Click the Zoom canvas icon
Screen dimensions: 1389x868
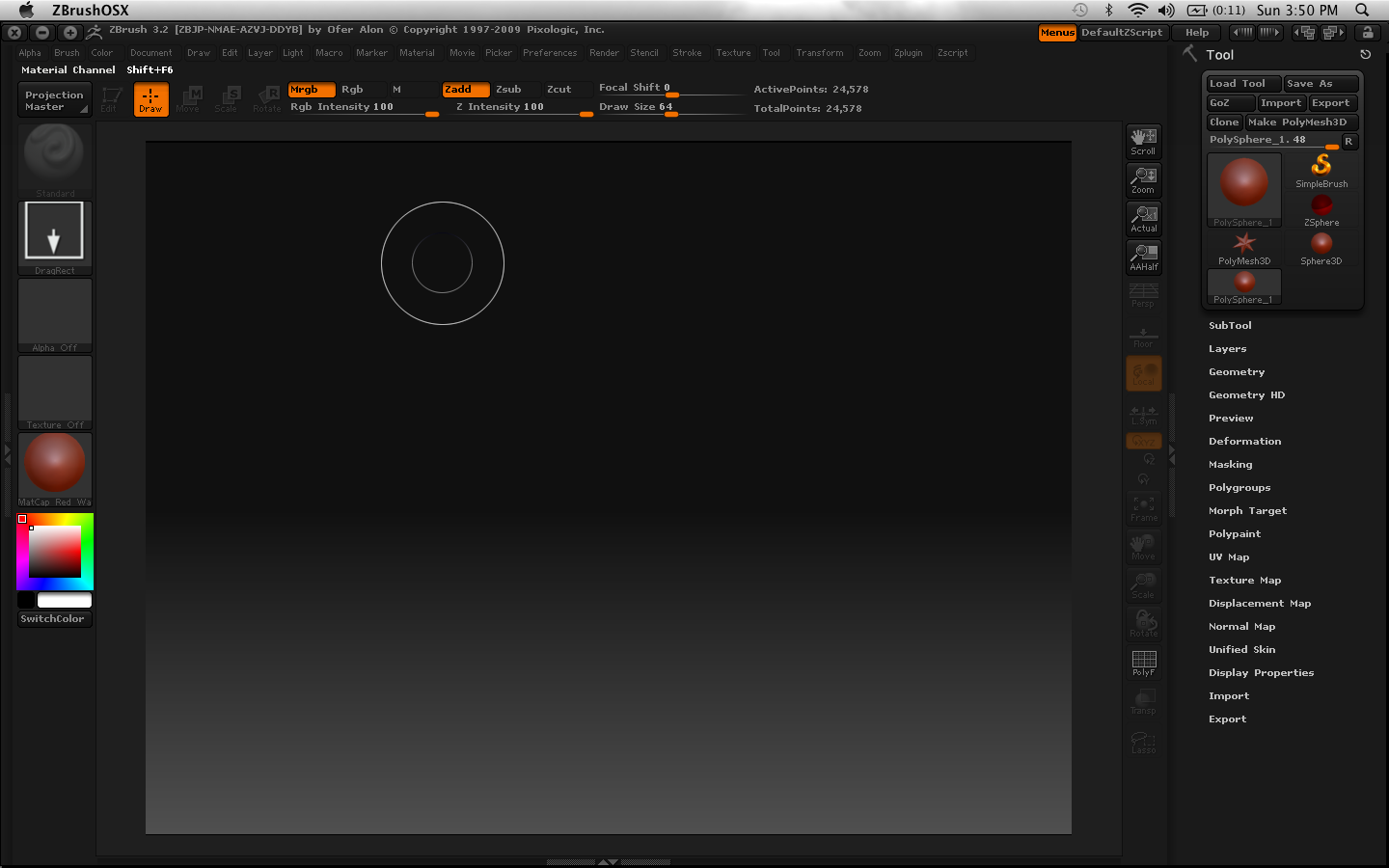(1144, 180)
